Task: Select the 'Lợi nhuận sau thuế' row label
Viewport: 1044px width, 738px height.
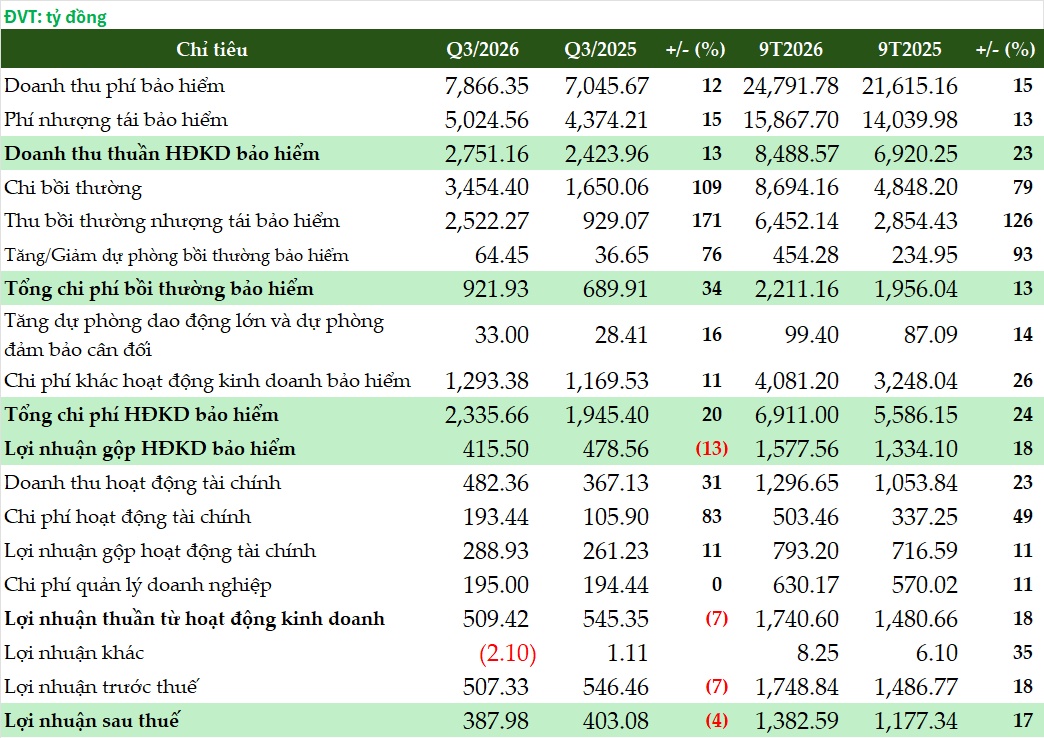Action: pyautogui.click(x=92, y=721)
